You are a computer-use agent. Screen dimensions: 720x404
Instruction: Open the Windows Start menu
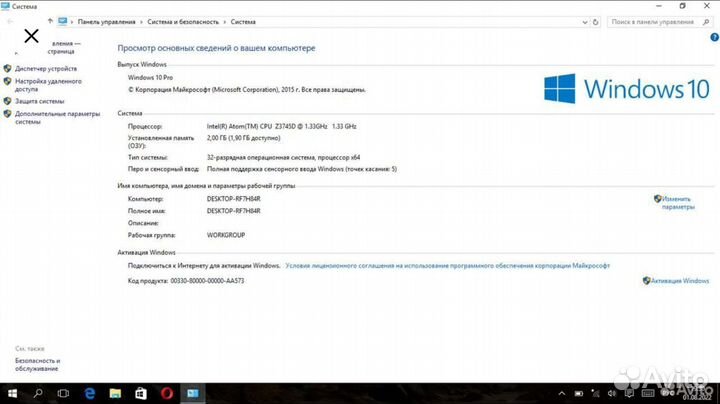12,393
